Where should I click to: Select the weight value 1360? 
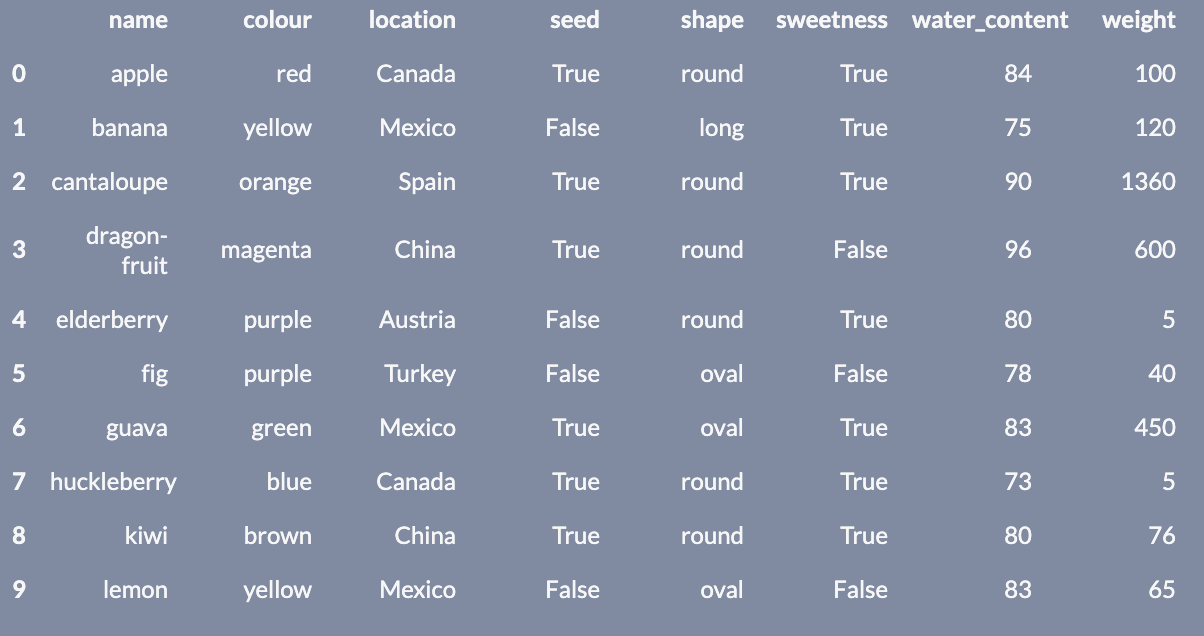1148,182
